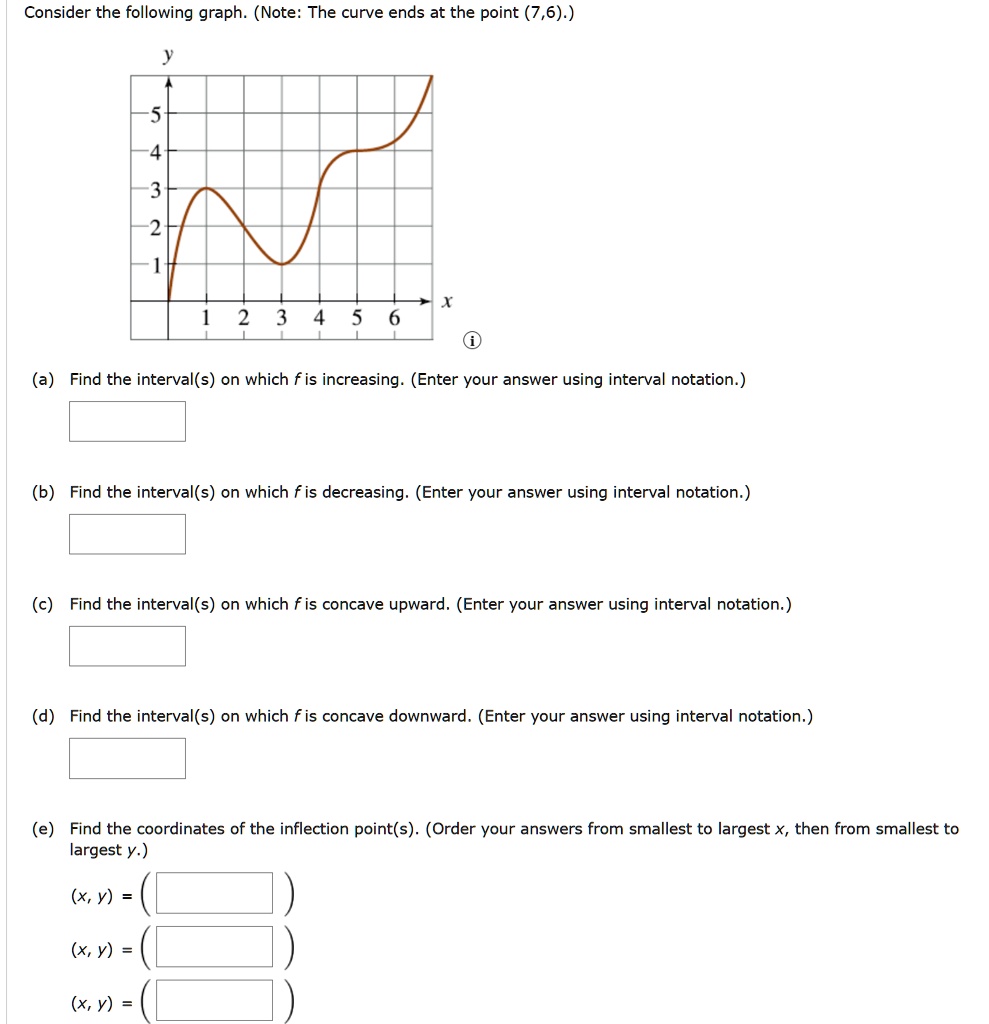Screen dimensions: 989x1024
Task: Click the part (e) question label
Action: [x=43, y=829]
